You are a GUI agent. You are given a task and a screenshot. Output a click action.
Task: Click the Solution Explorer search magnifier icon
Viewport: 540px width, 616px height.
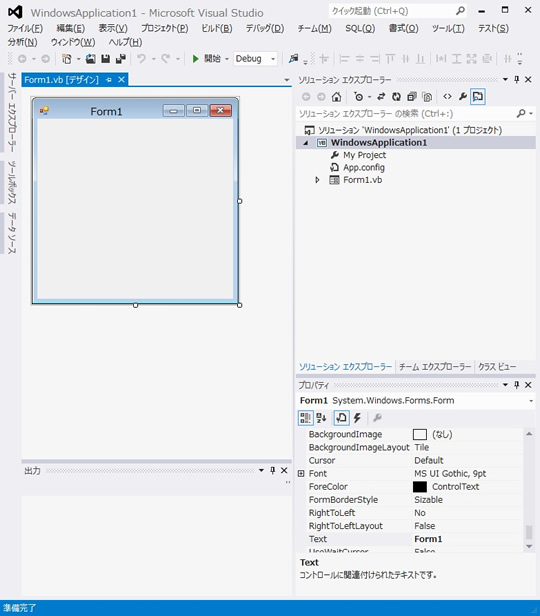[x=521, y=114]
